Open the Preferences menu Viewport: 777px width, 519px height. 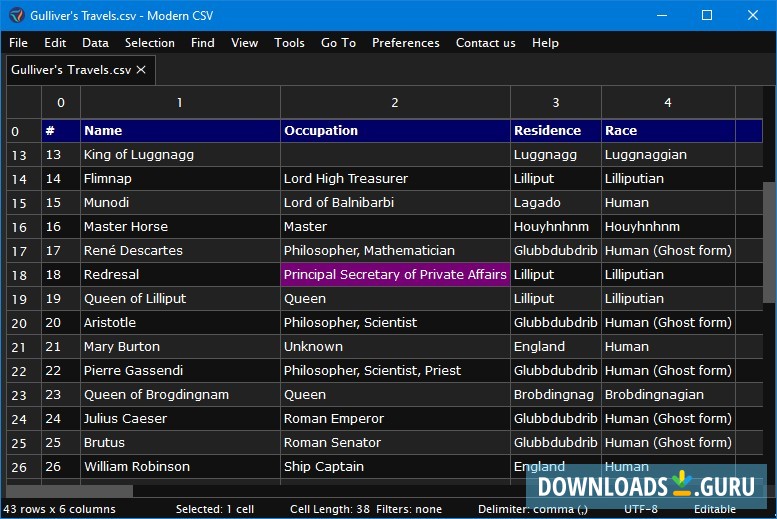click(406, 43)
